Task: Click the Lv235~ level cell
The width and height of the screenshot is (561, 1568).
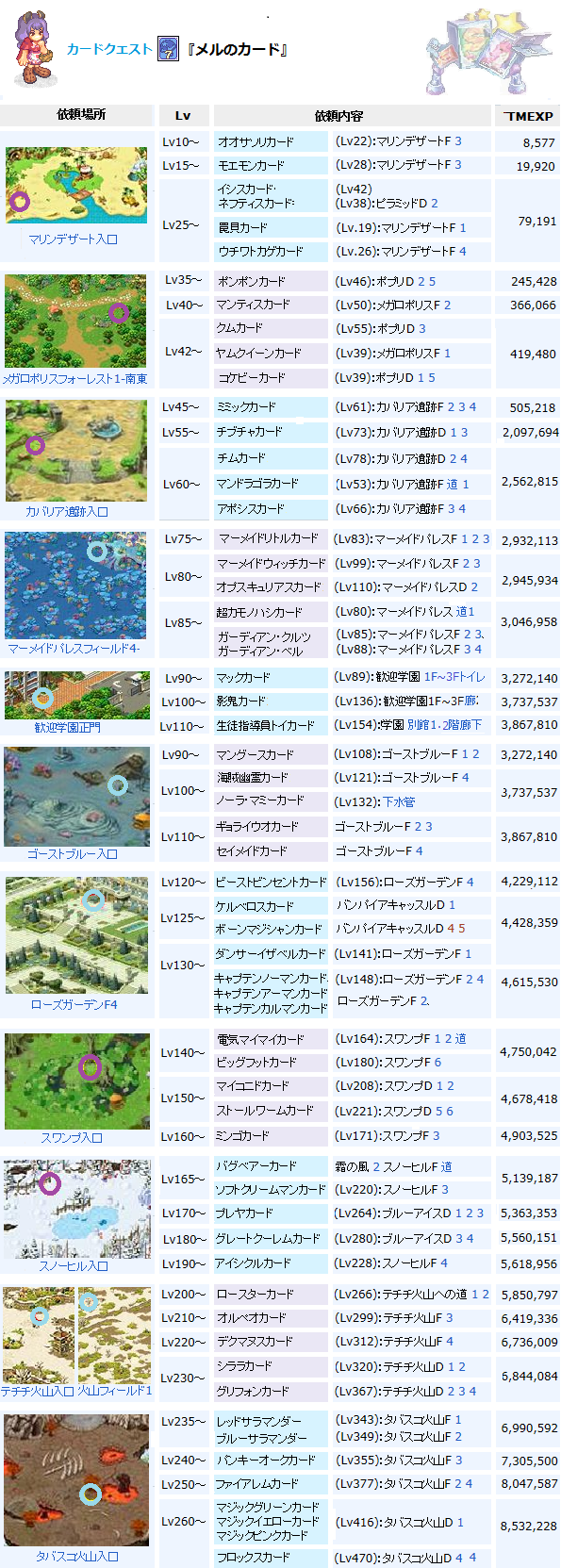Action: pyautogui.click(x=183, y=1421)
